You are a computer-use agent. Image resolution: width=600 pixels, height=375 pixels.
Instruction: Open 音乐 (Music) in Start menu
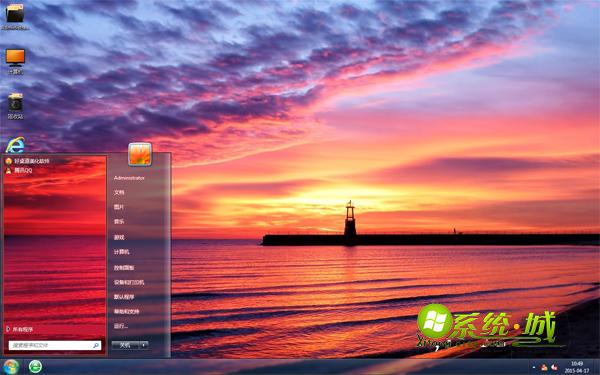coord(119,222)
